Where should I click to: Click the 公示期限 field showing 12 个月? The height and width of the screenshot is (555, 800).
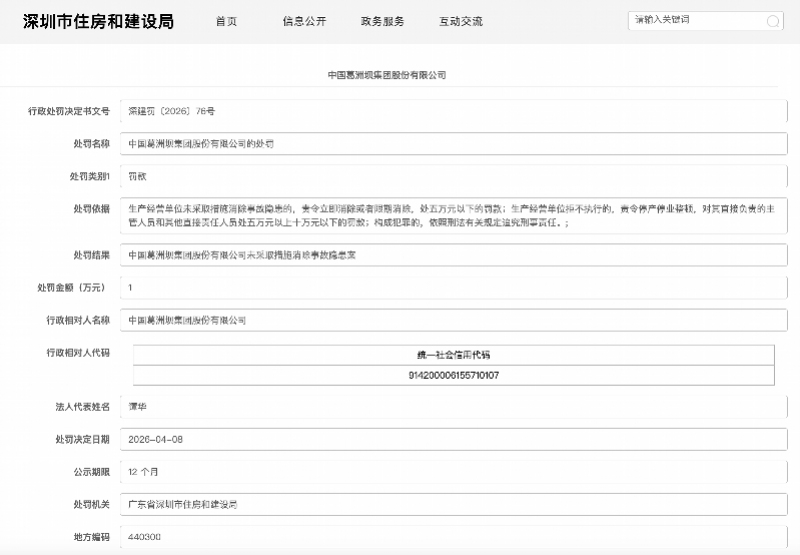tap(454, 472)
